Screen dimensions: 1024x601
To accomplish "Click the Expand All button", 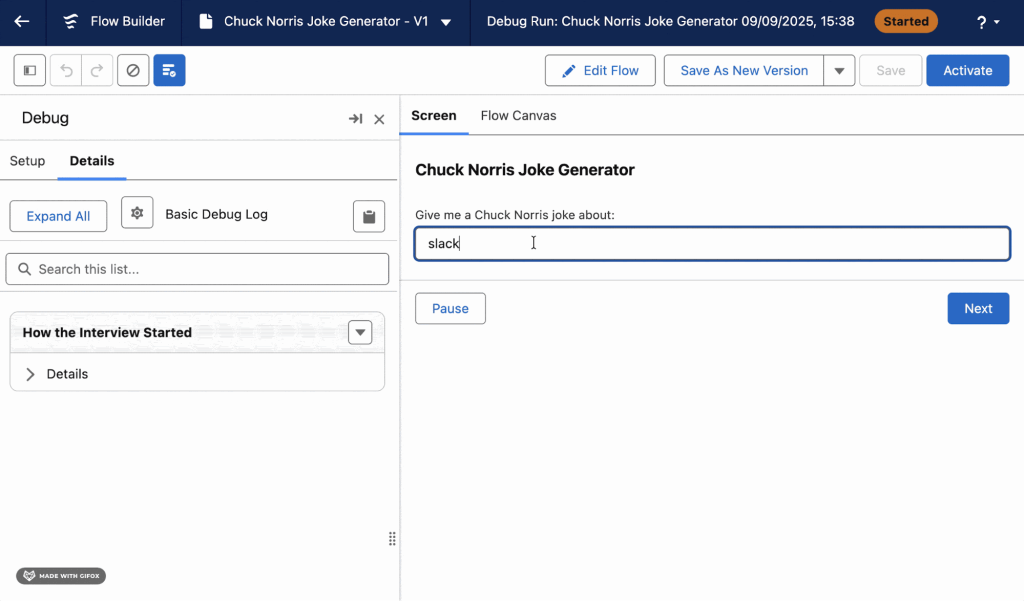I will (58, 216).
